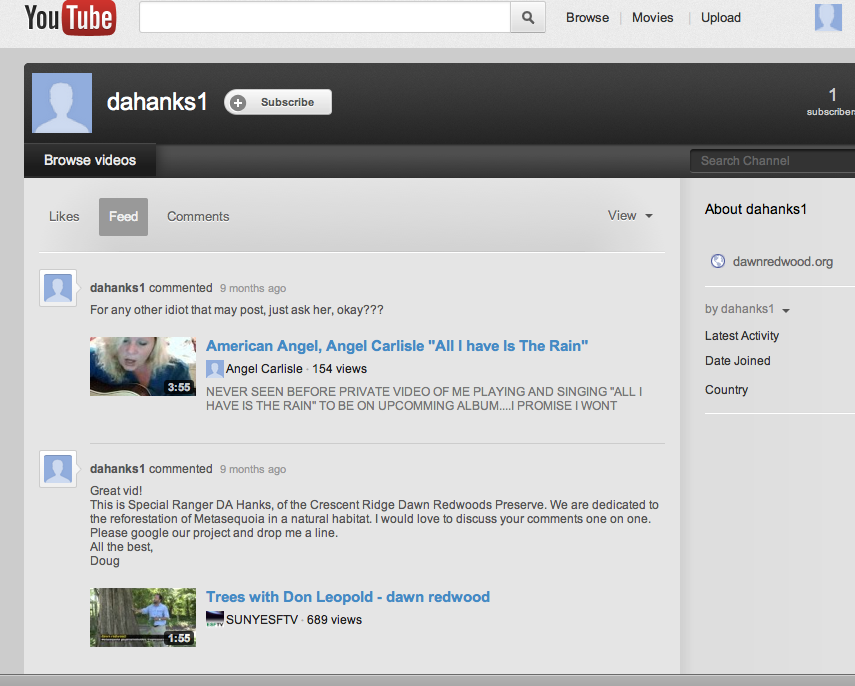Click the SUNYESFTV channel icon
This screenshot has width=855, height=686.
click(214, 620)
